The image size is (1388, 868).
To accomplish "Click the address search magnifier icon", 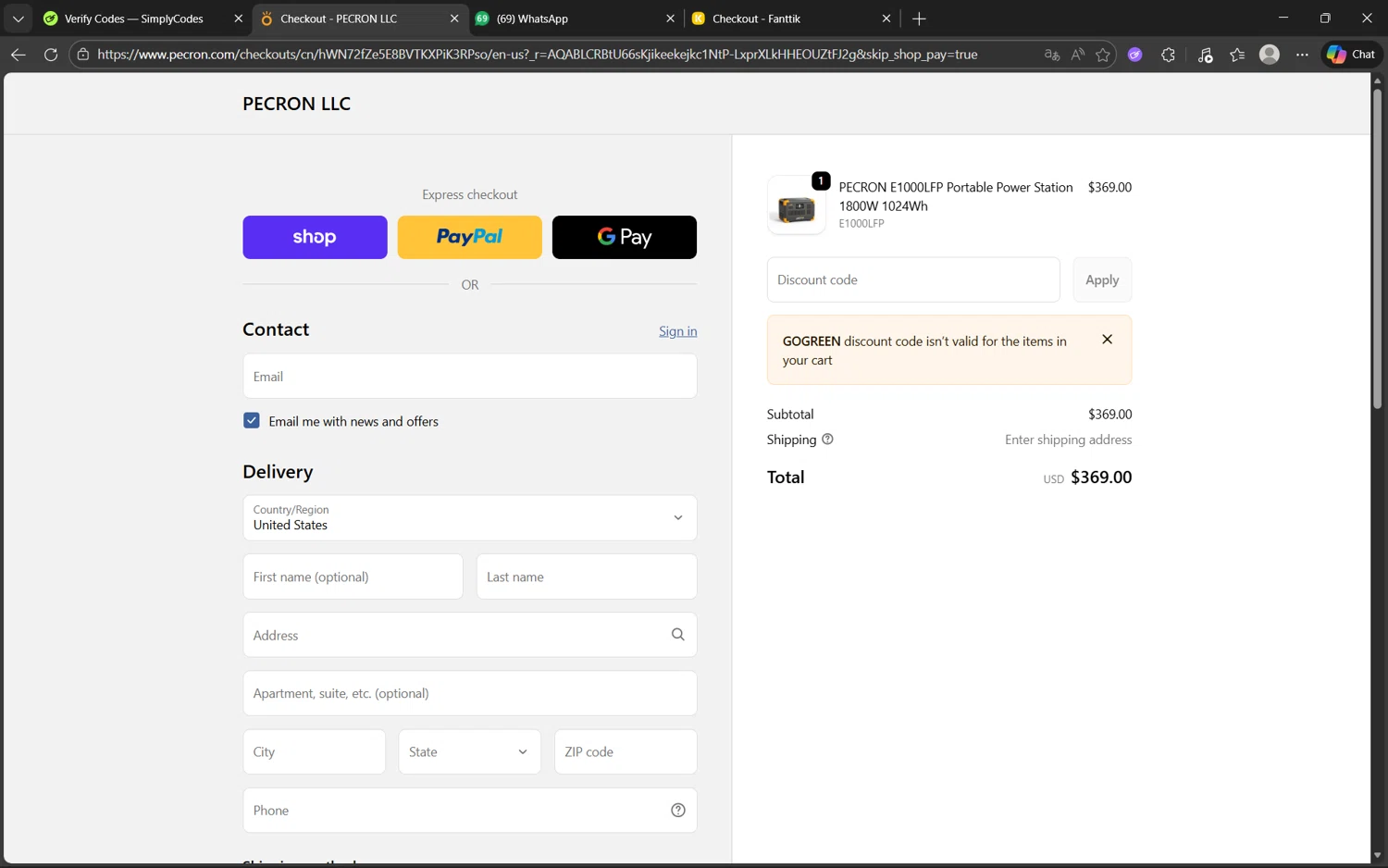I will pyautogui.click(x=678, y=635).
